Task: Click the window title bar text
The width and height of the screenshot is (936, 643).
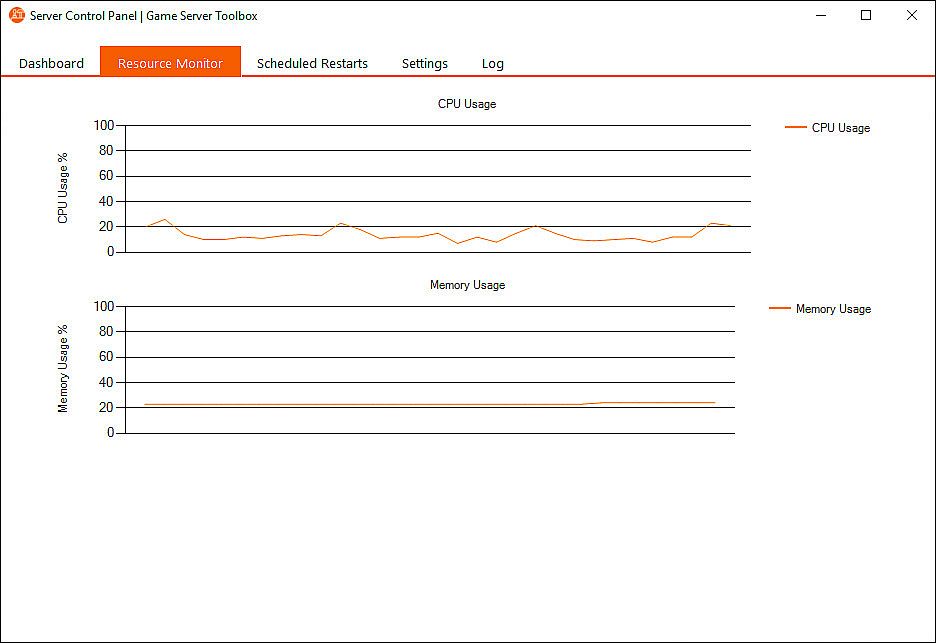Action: [143, 16]
